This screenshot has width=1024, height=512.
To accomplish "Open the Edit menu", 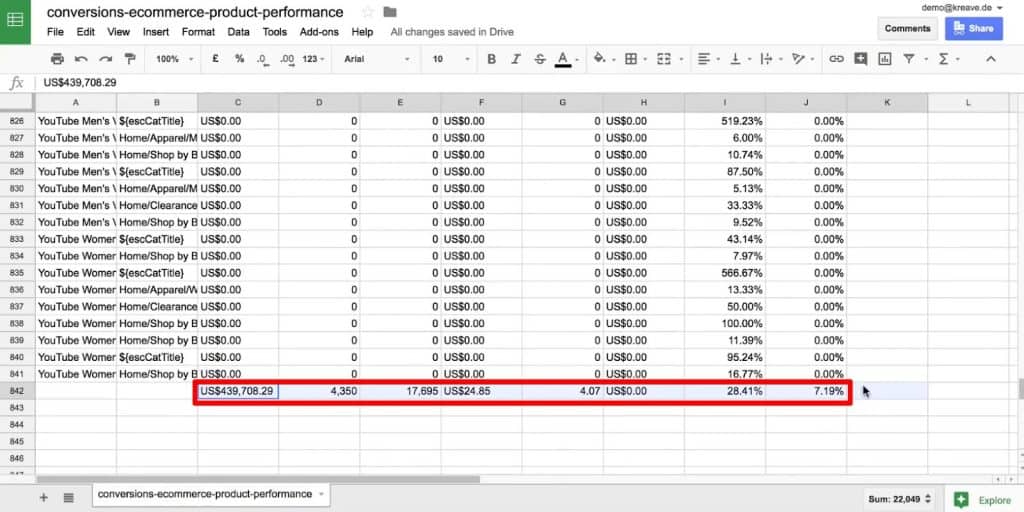I will 86,32.
